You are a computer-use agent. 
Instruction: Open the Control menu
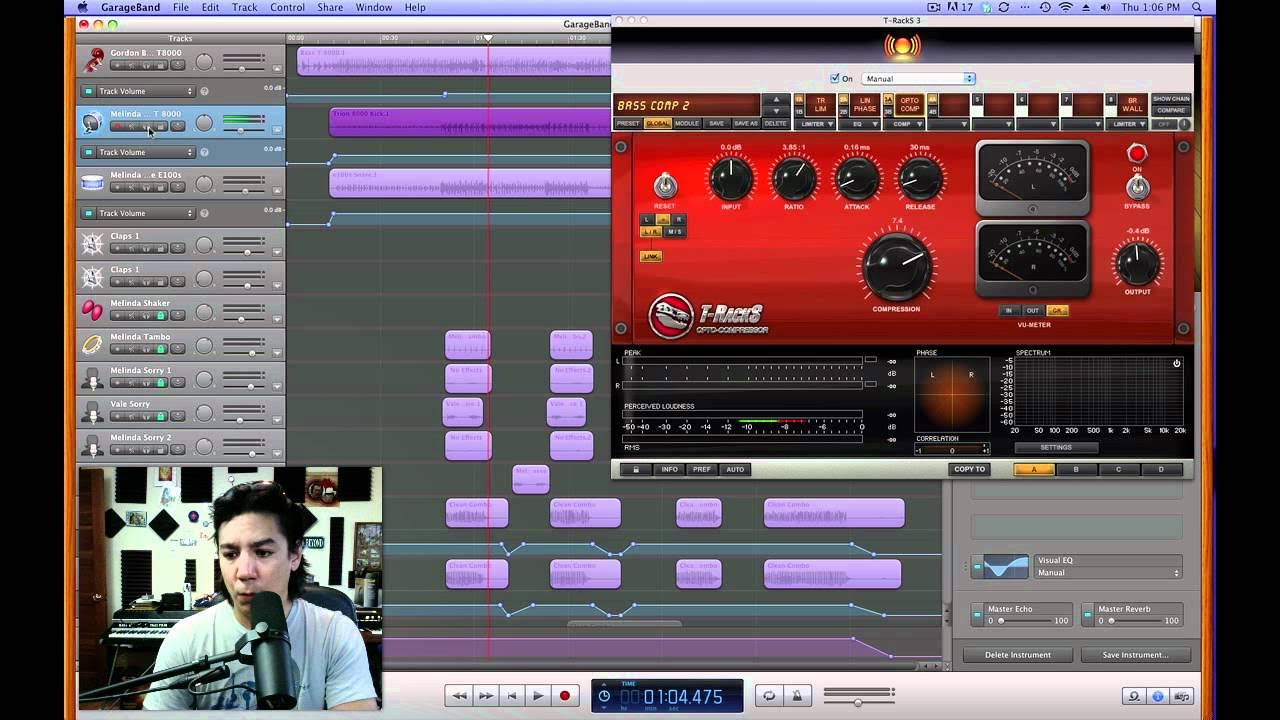pos(287,7)
